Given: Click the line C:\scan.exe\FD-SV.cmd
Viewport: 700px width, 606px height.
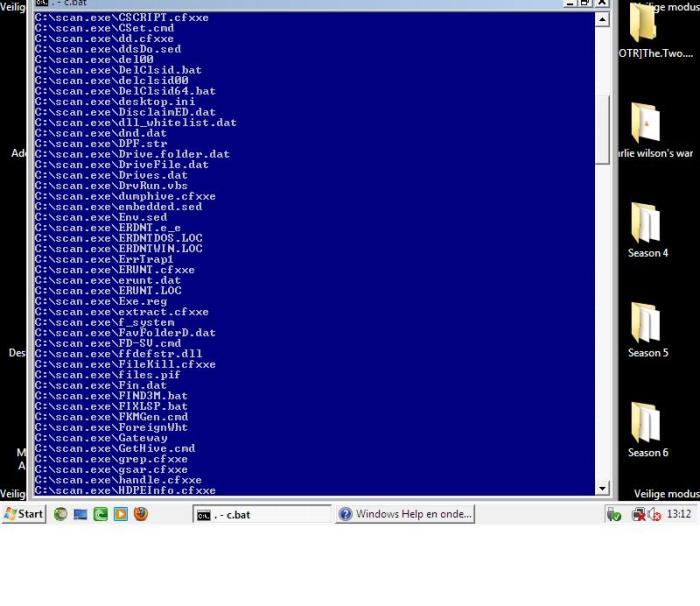Looking at the screenshot, I should pyautogui.click(x=108, y=343).
